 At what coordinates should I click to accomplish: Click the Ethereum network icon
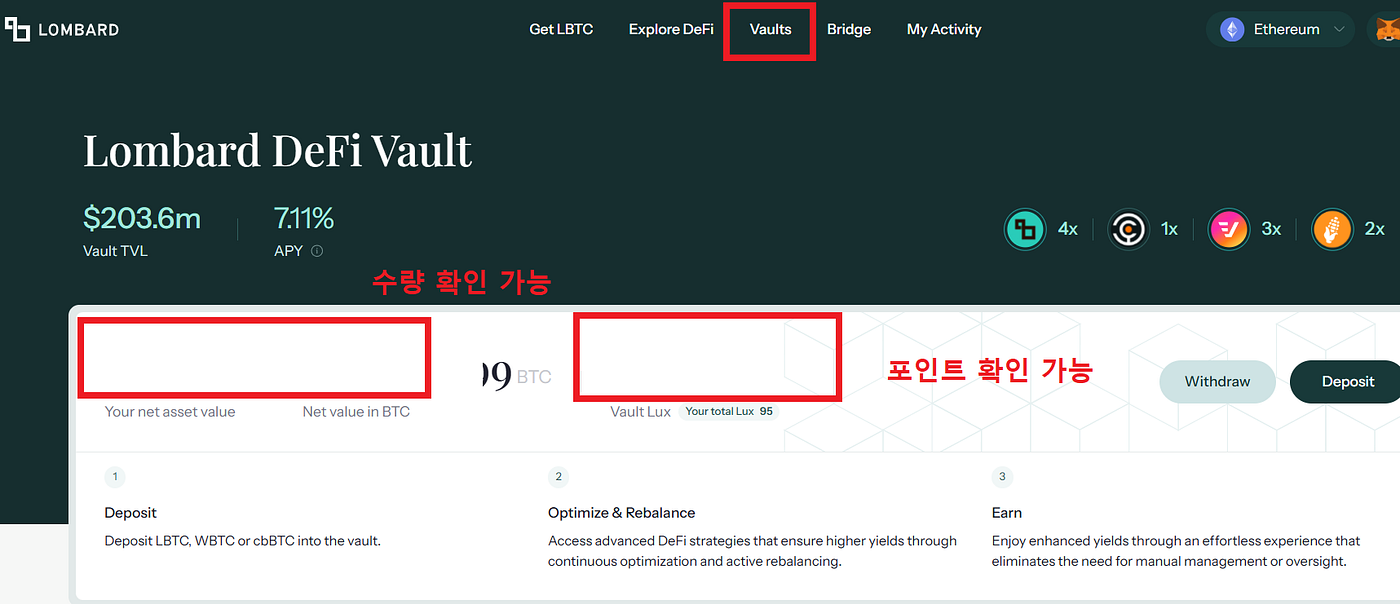pos(1232,29)
